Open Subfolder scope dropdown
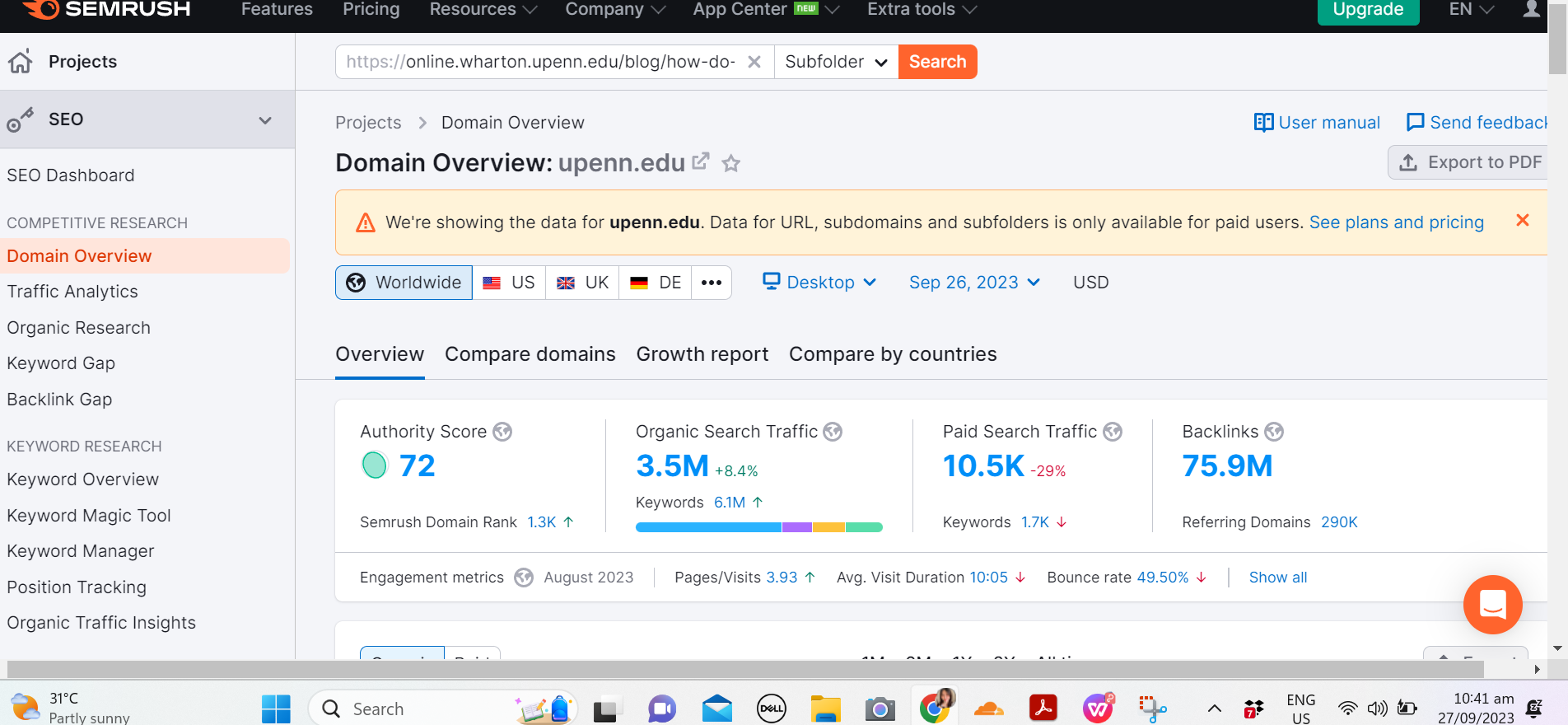 pyautogui.click(x=836, y=62)
